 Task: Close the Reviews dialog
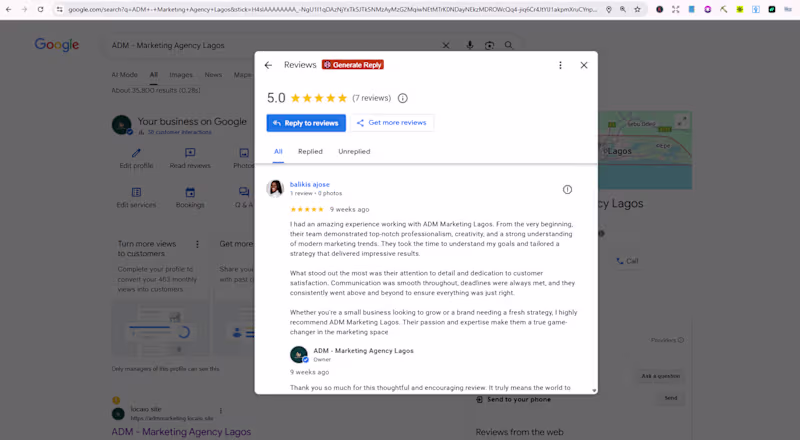click(x=584, y=65)
